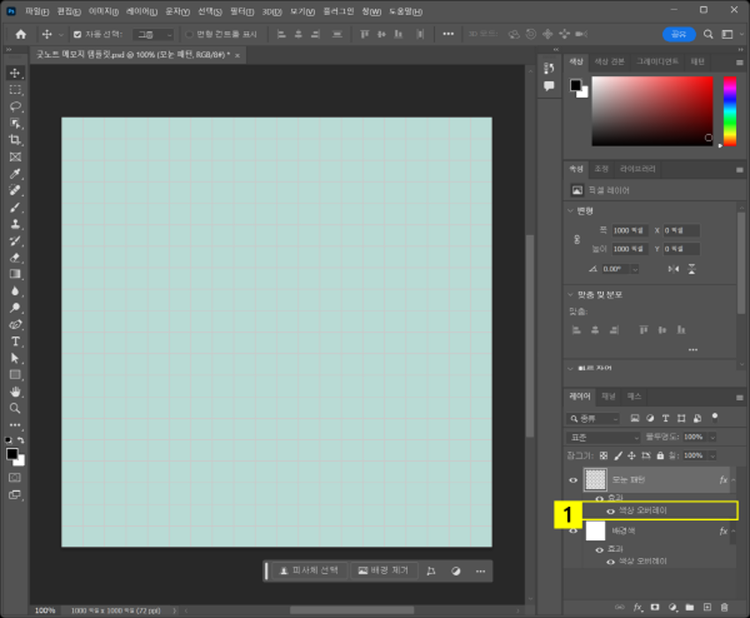Enable the 변형 컨트롤 표시 checkbox

pos(188,34)
